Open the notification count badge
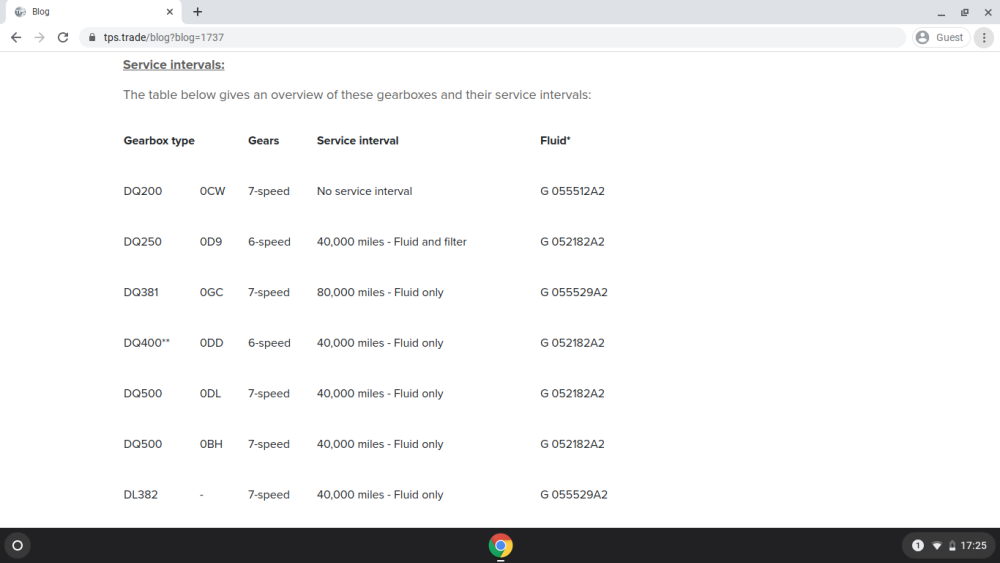 (x=918, y=545)
